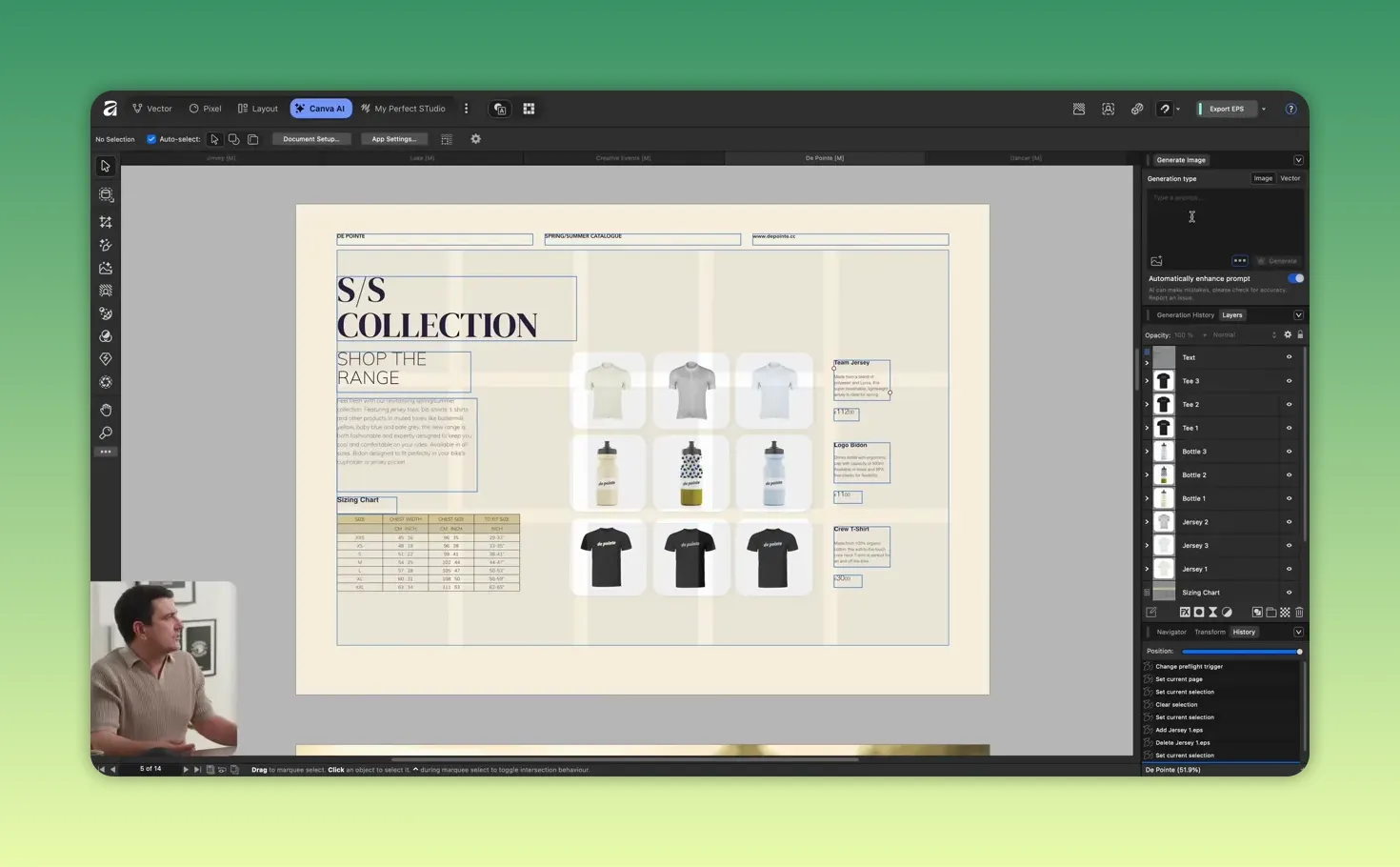Hide the Jersey 2 layer

pos(1289,521)
